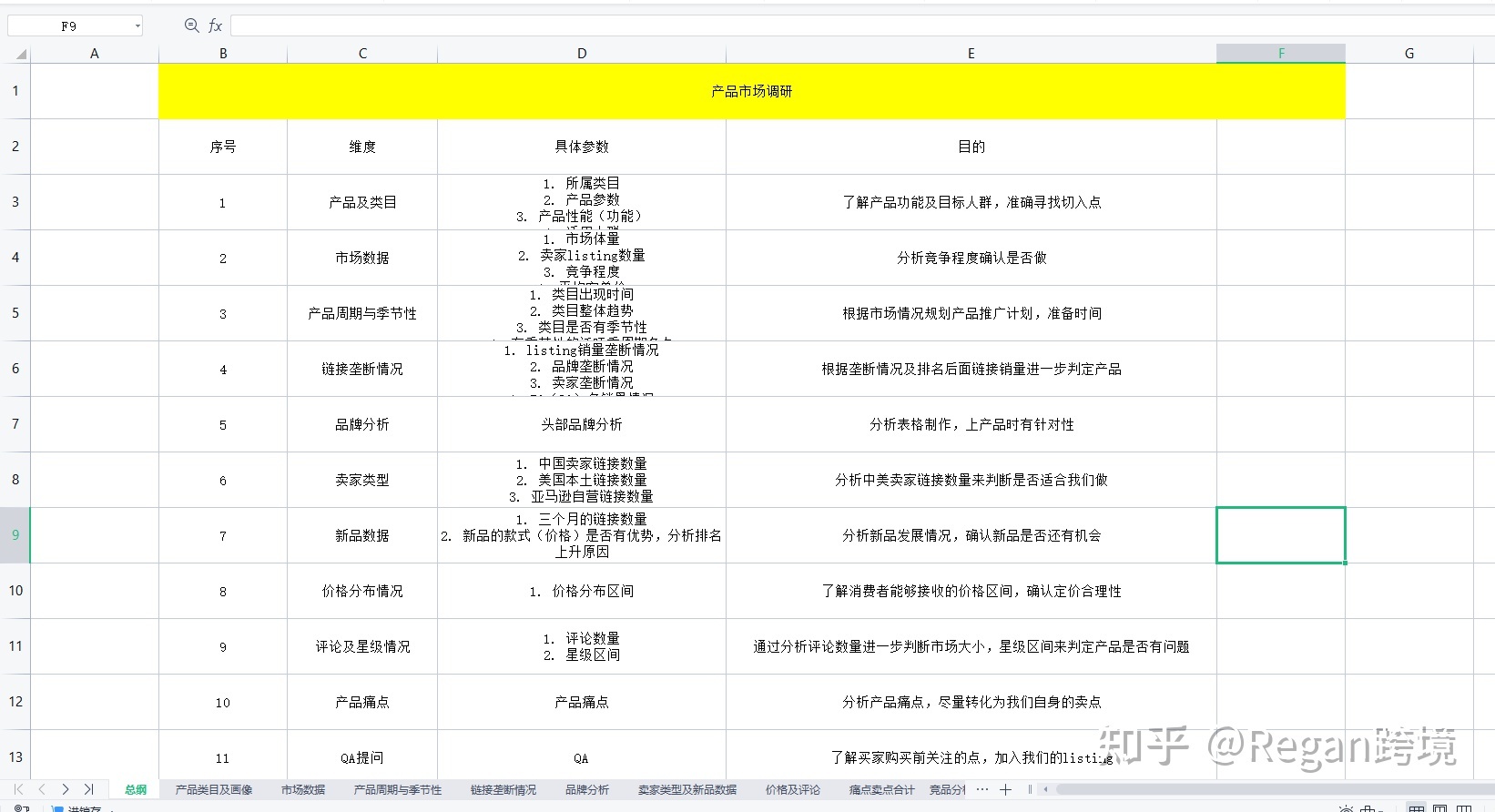
Task: Switch to the 价格及评论 sheet tab
Action: [793, 790]
